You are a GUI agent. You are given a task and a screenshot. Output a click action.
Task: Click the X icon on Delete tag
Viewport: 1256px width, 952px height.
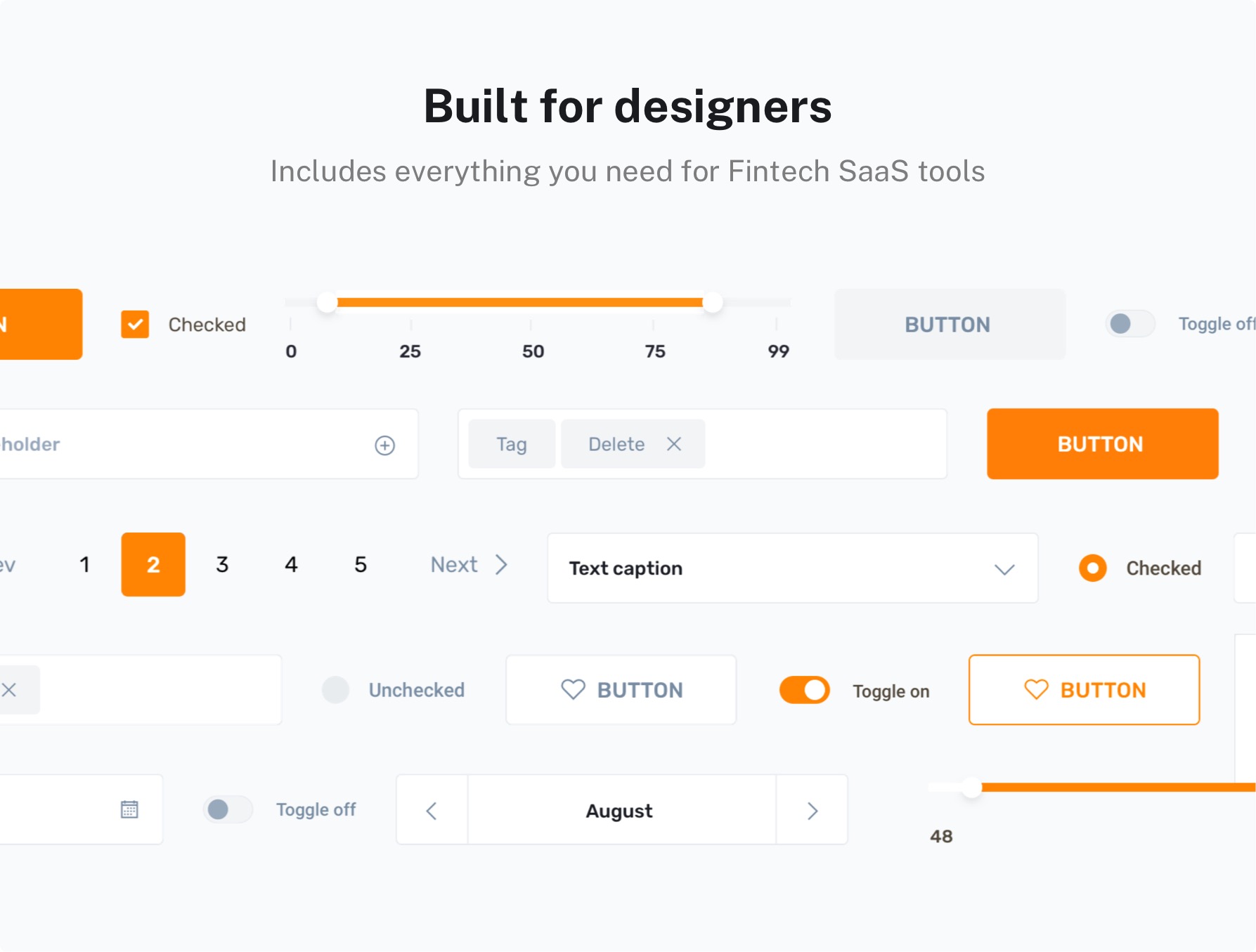pos(673,444)
